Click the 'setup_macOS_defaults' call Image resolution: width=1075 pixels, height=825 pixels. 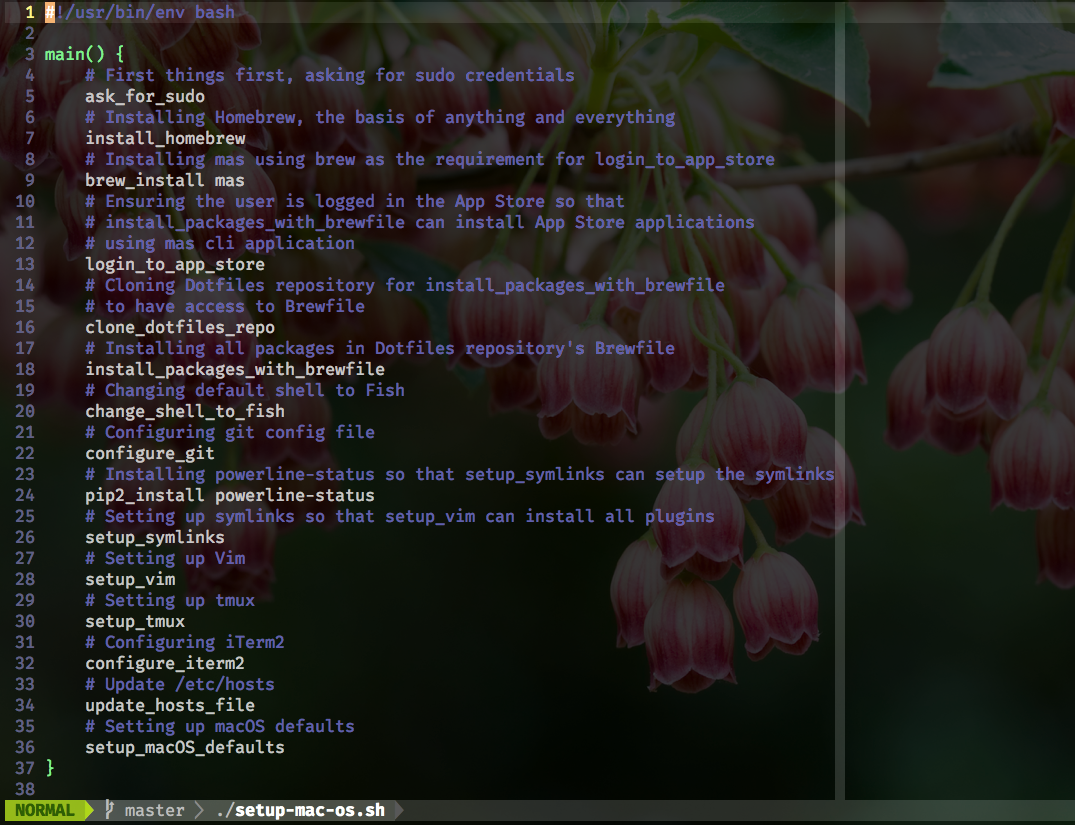pos(184,747)
